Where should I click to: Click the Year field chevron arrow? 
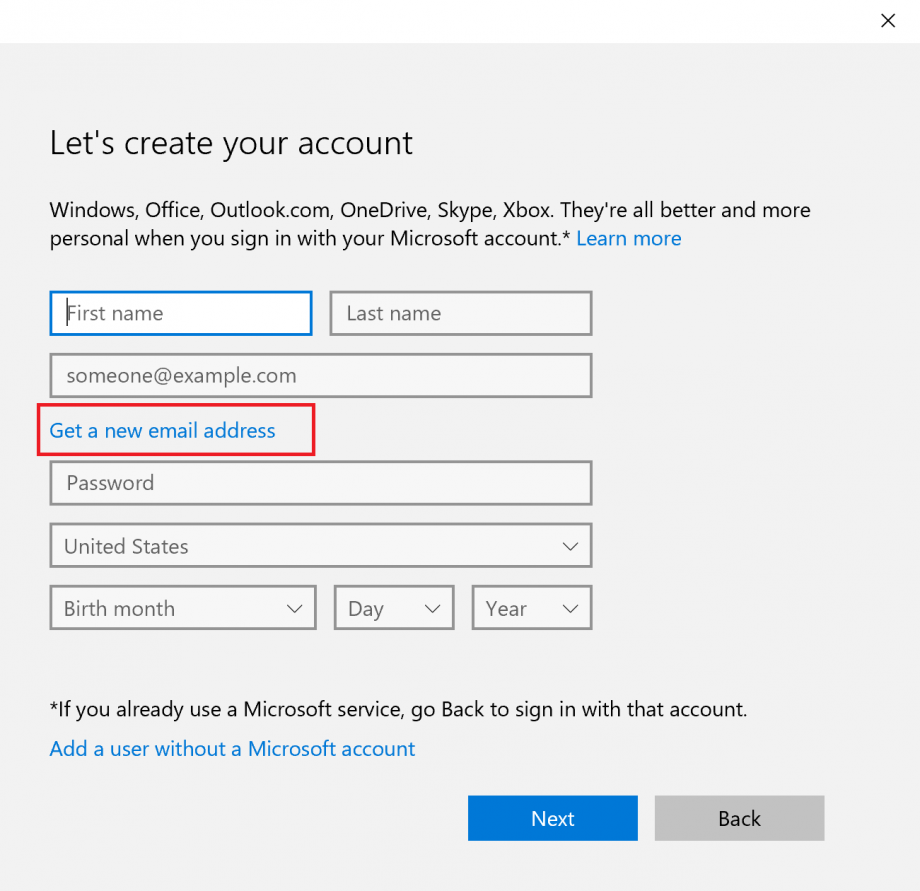(x=570, y=607)
